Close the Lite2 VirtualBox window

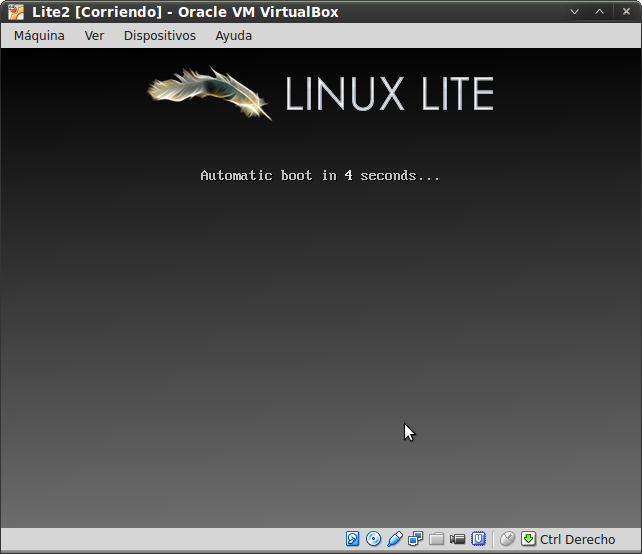coord(625,12)
